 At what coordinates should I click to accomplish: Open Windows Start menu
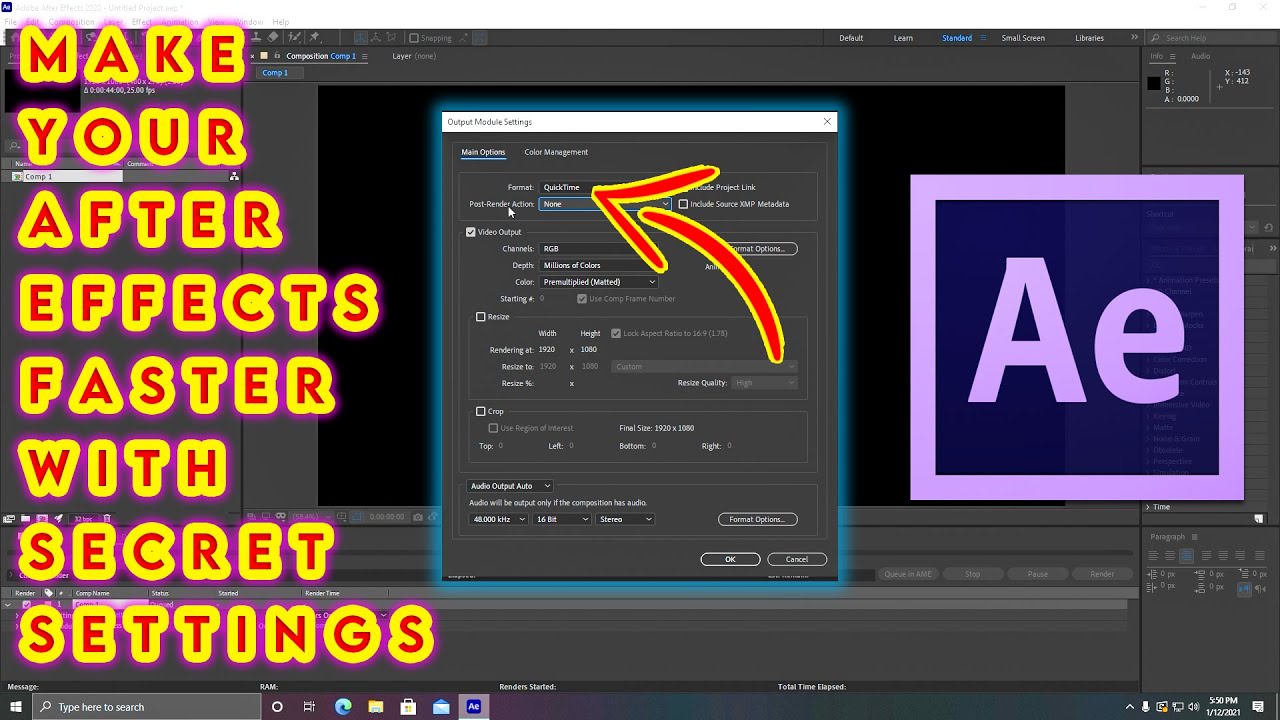16,707
